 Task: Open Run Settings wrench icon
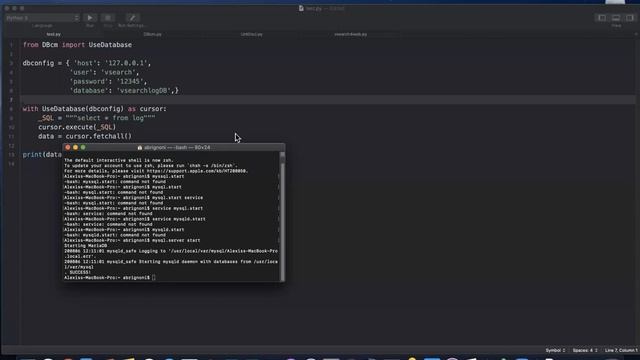[x=132, y=18]
